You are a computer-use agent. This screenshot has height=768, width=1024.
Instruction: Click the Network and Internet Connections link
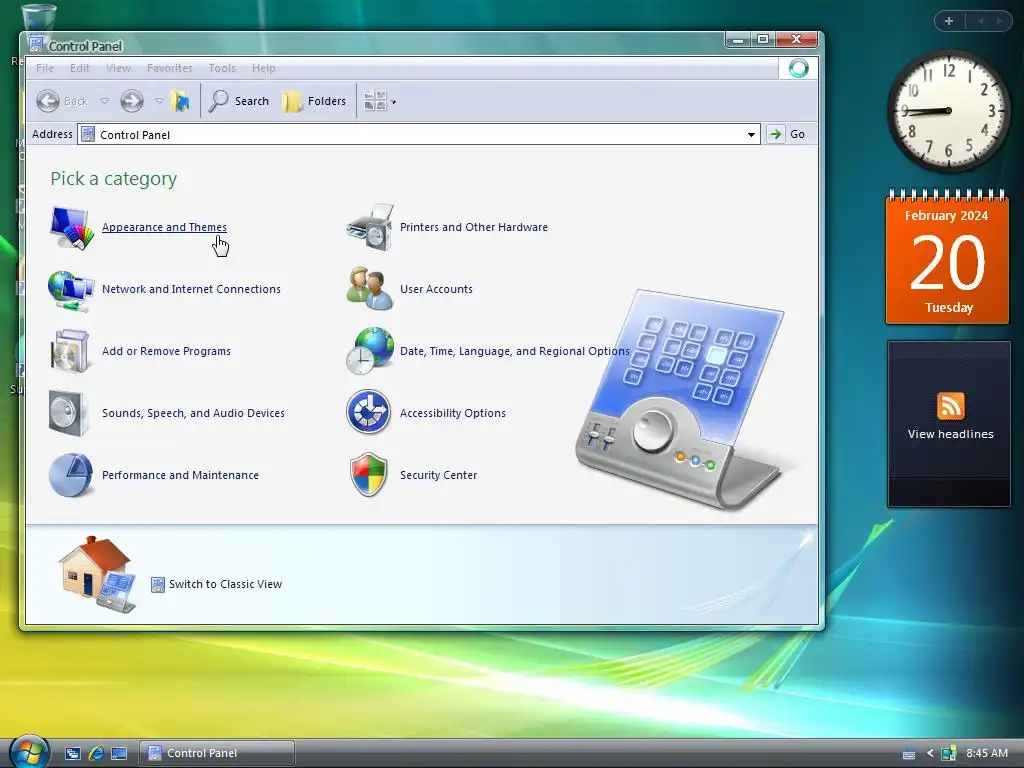pos(191,289)
